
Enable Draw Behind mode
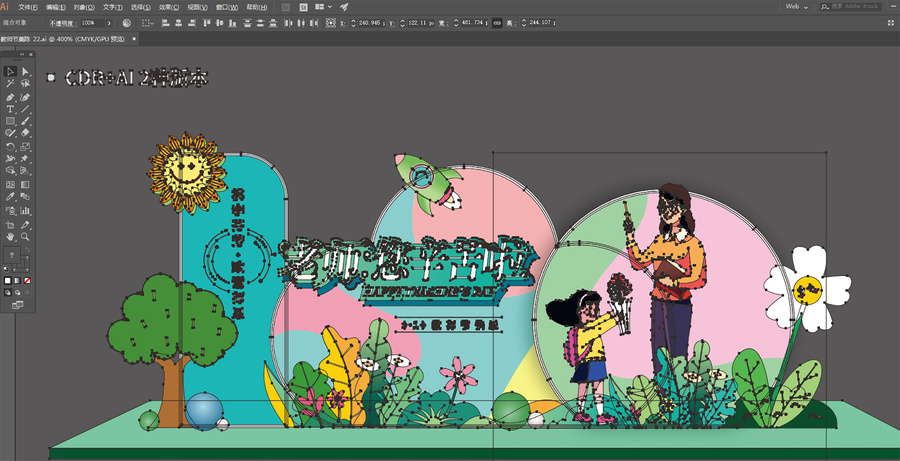[x=18, y=292]
